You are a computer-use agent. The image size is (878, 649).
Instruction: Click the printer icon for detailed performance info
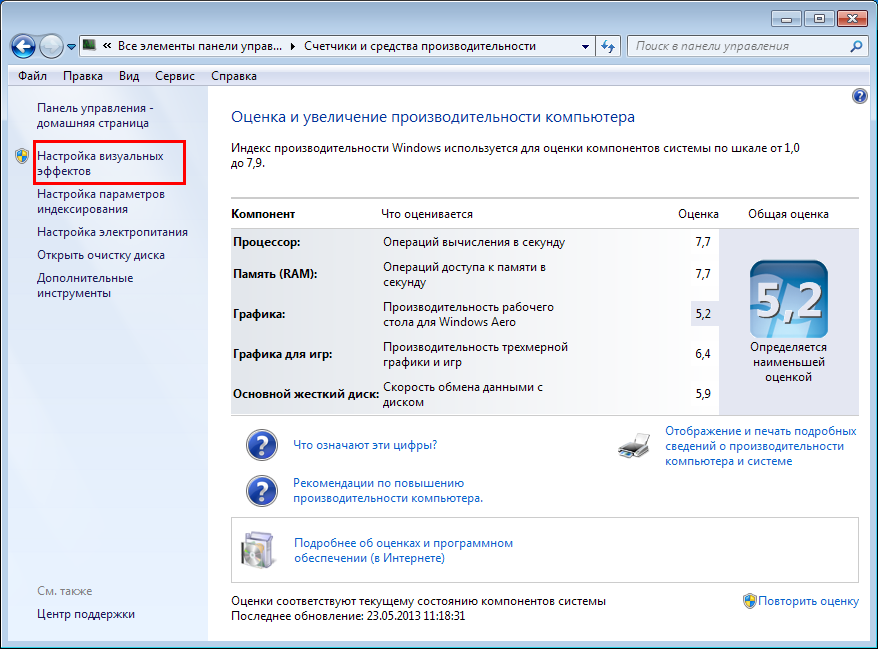tap(636, 446)
